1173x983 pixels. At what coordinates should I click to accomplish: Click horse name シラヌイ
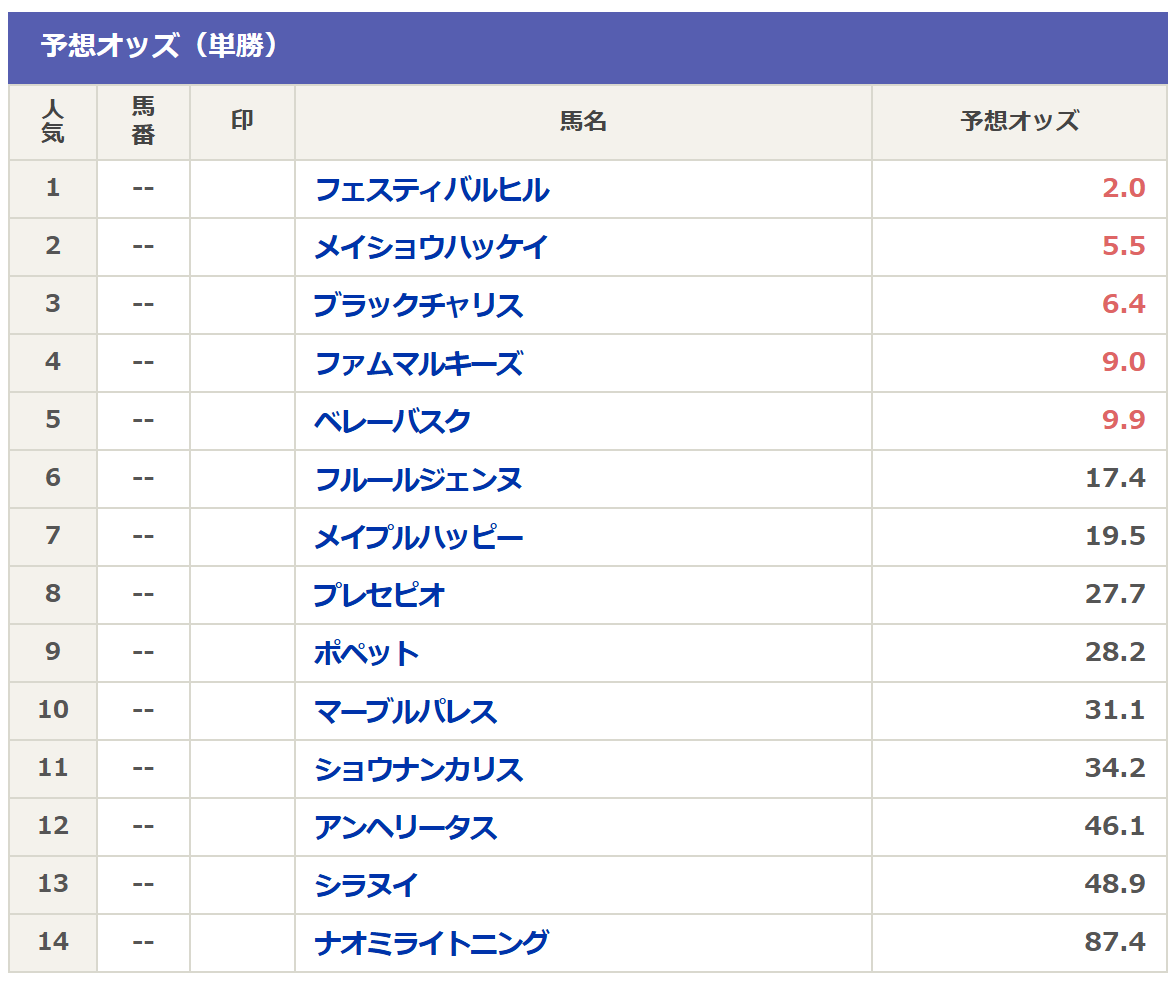(366, 885)
